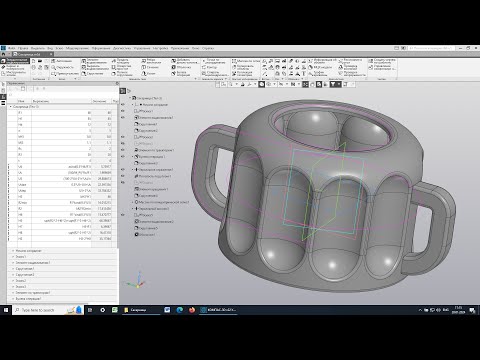Image resolution: width=480 pixels, height=360 pixels.
Task: Click the save icon in system toolbar
Action: click(x=47, y=61)
